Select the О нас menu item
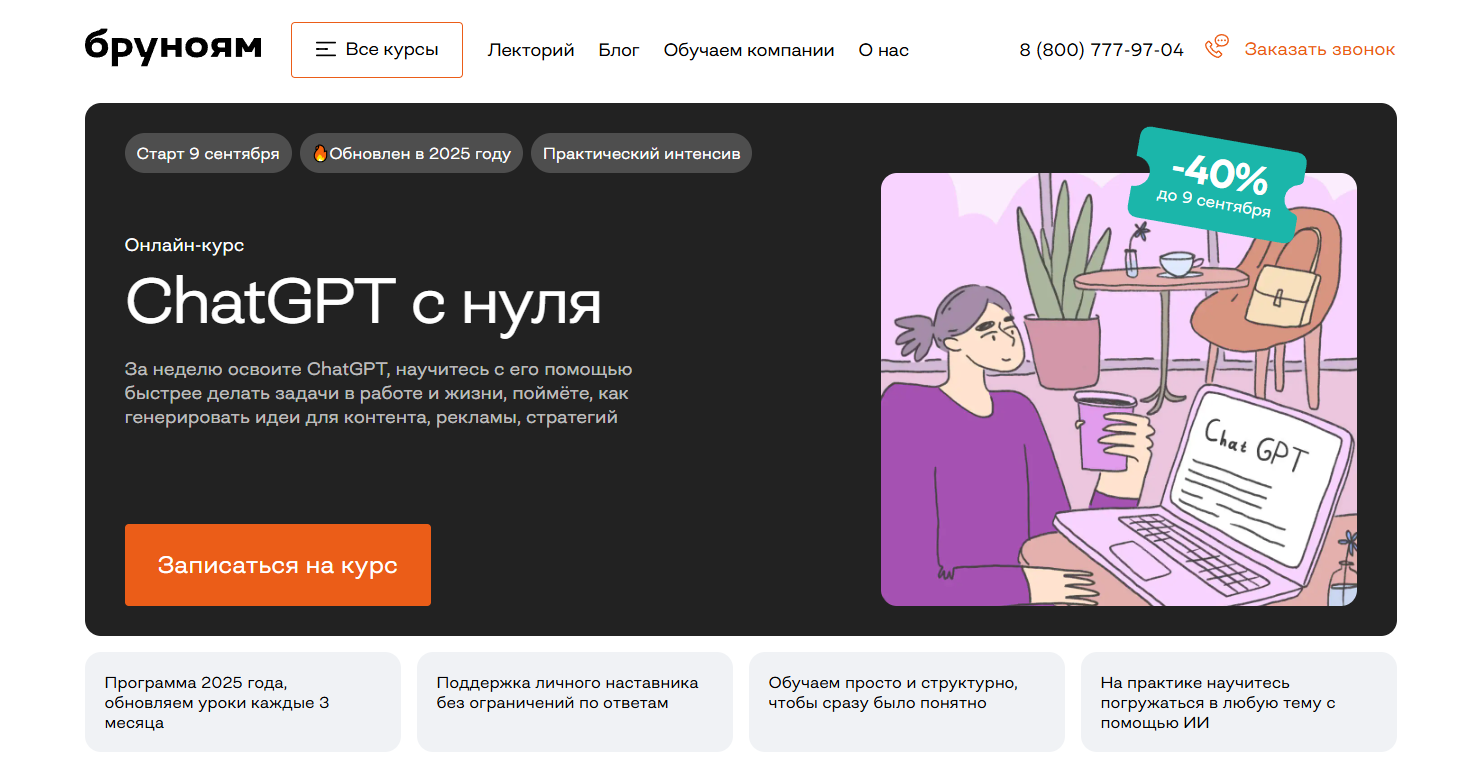1460x779 pixels. click(x=884, y=50)
